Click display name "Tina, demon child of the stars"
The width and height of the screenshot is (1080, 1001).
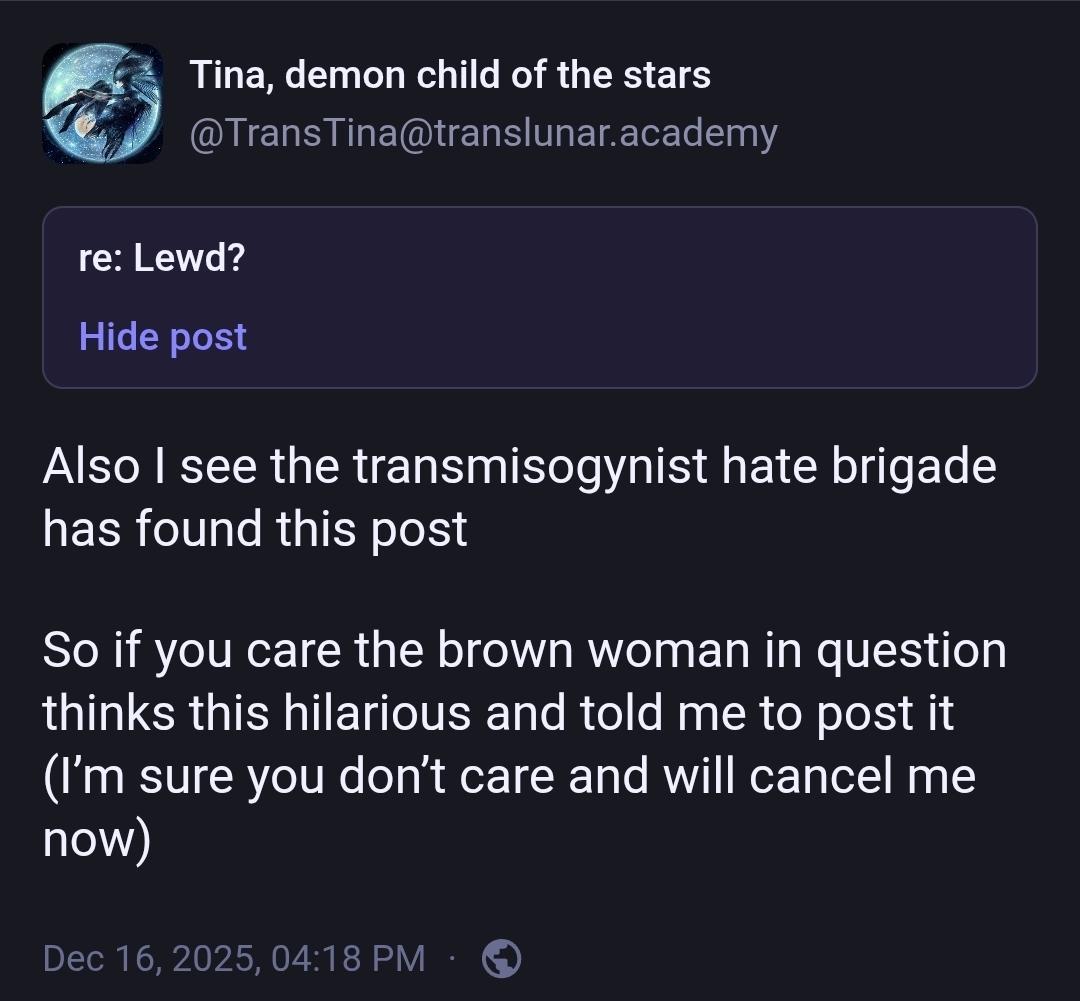pyautogui.click(x=450, y=75)
